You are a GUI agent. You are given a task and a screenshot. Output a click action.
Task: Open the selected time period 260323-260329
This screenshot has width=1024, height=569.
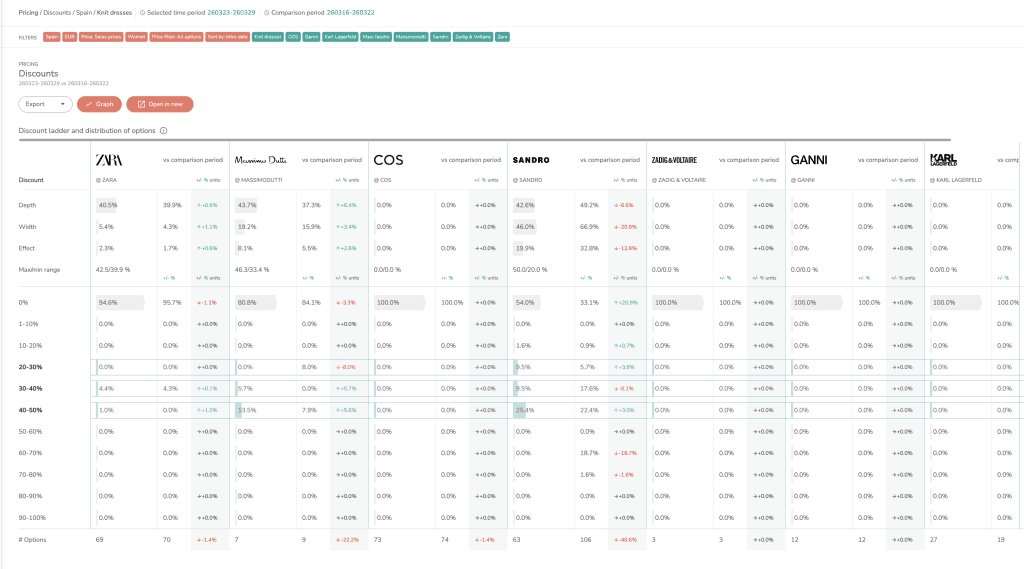231,12
